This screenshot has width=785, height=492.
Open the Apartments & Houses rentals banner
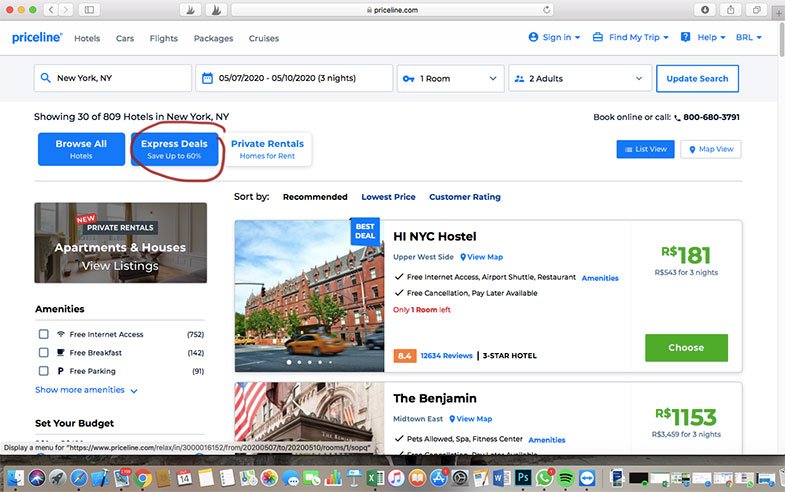tap(120, 243)
